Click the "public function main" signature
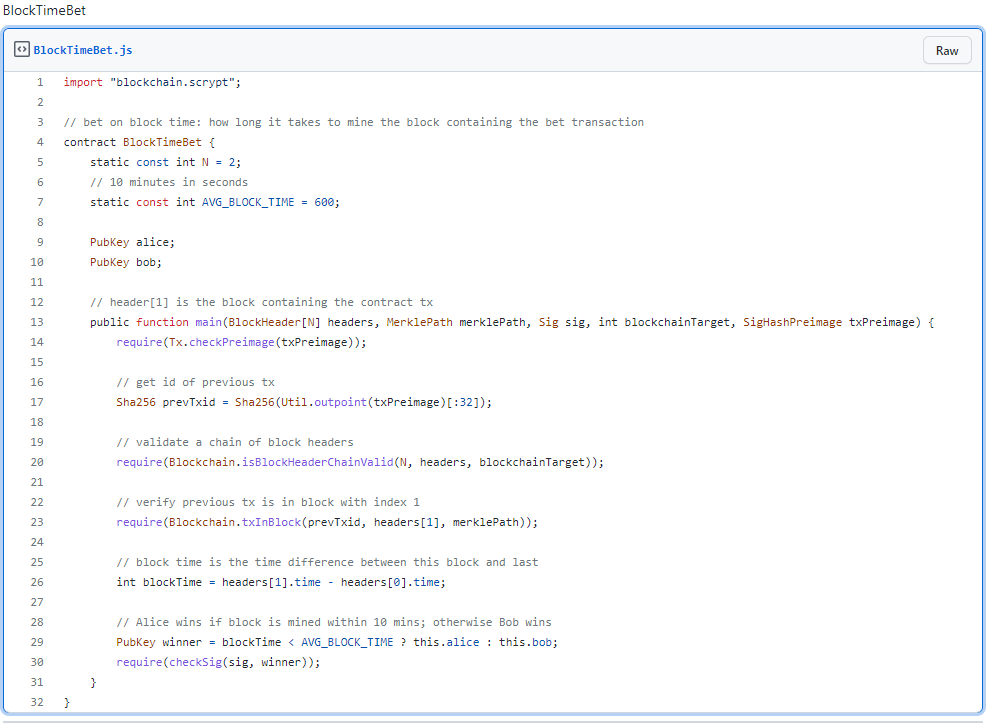This screenshot has height=728, width=994. pos(512,322)
